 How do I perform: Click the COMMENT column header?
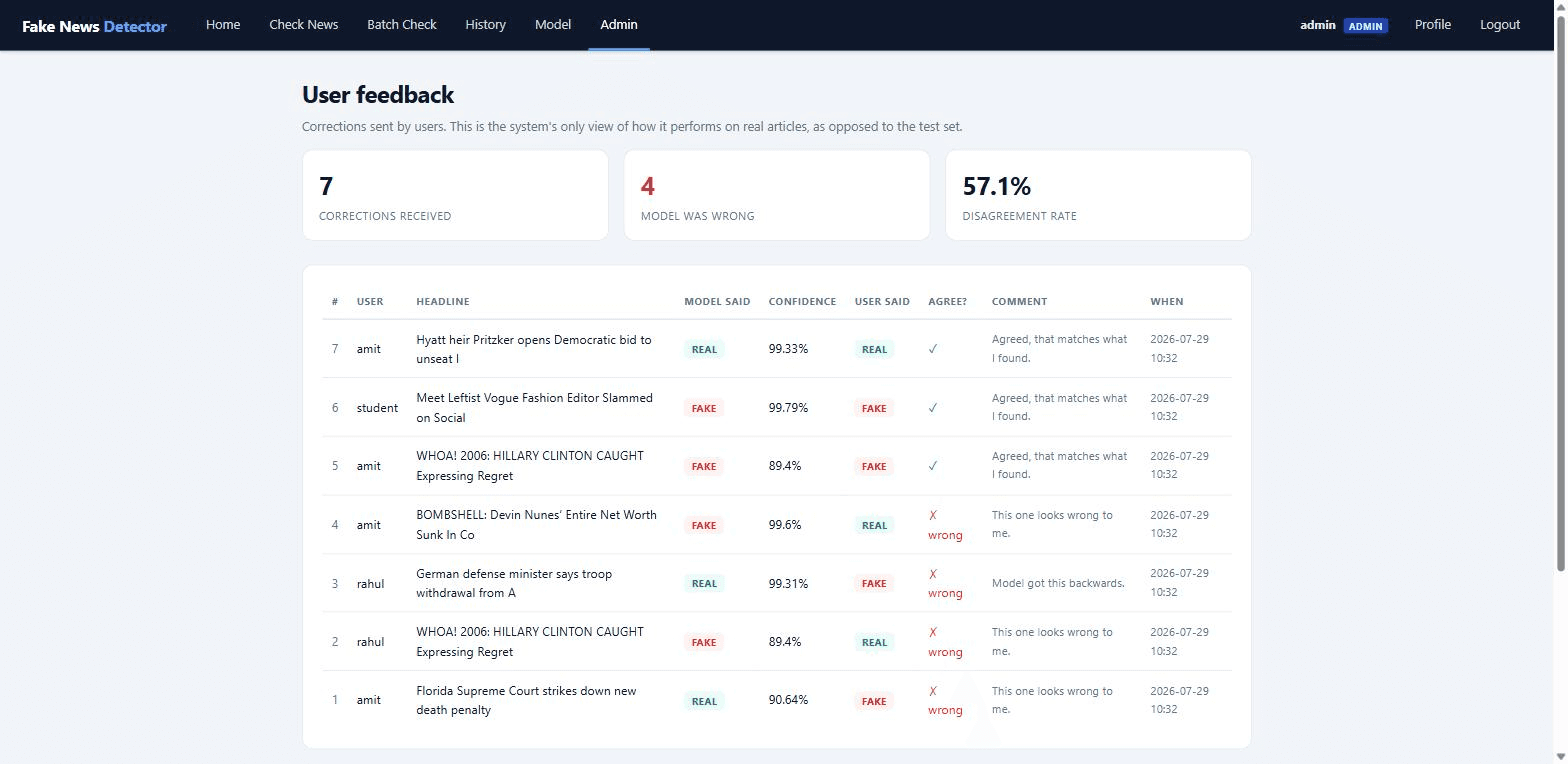tap(1019, 301)
